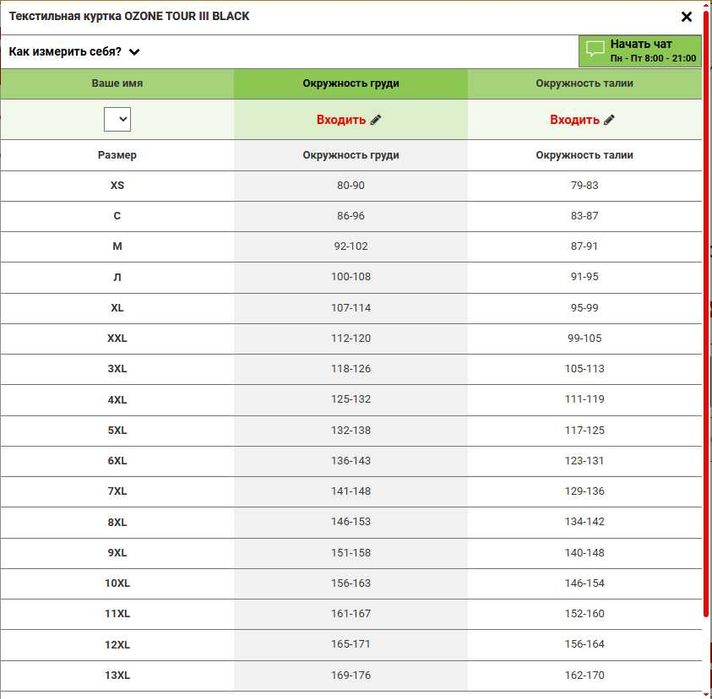Click pencil icon under Окружность груди
This screenshot has width=712, height=699.
tap(376, 120)
